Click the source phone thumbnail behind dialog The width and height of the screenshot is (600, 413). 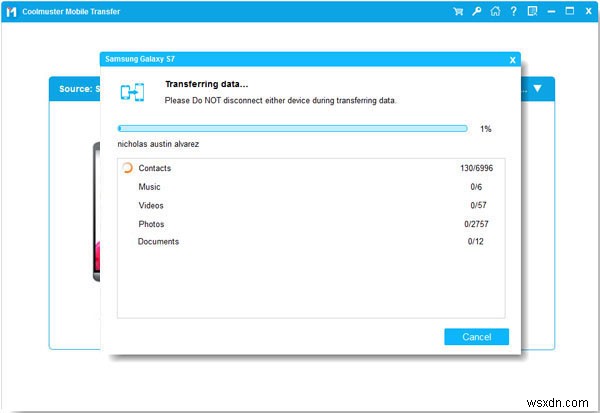click(96, 211)
